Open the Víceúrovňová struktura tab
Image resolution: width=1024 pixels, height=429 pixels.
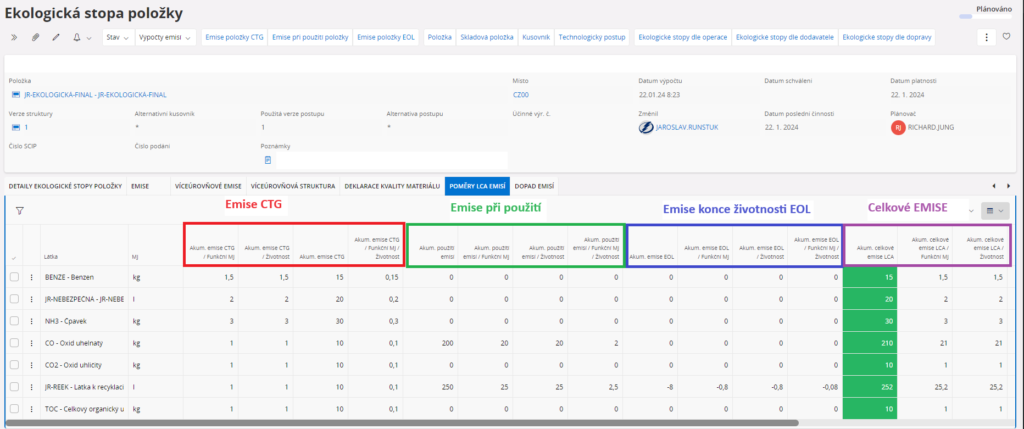(x=292, y=186)
